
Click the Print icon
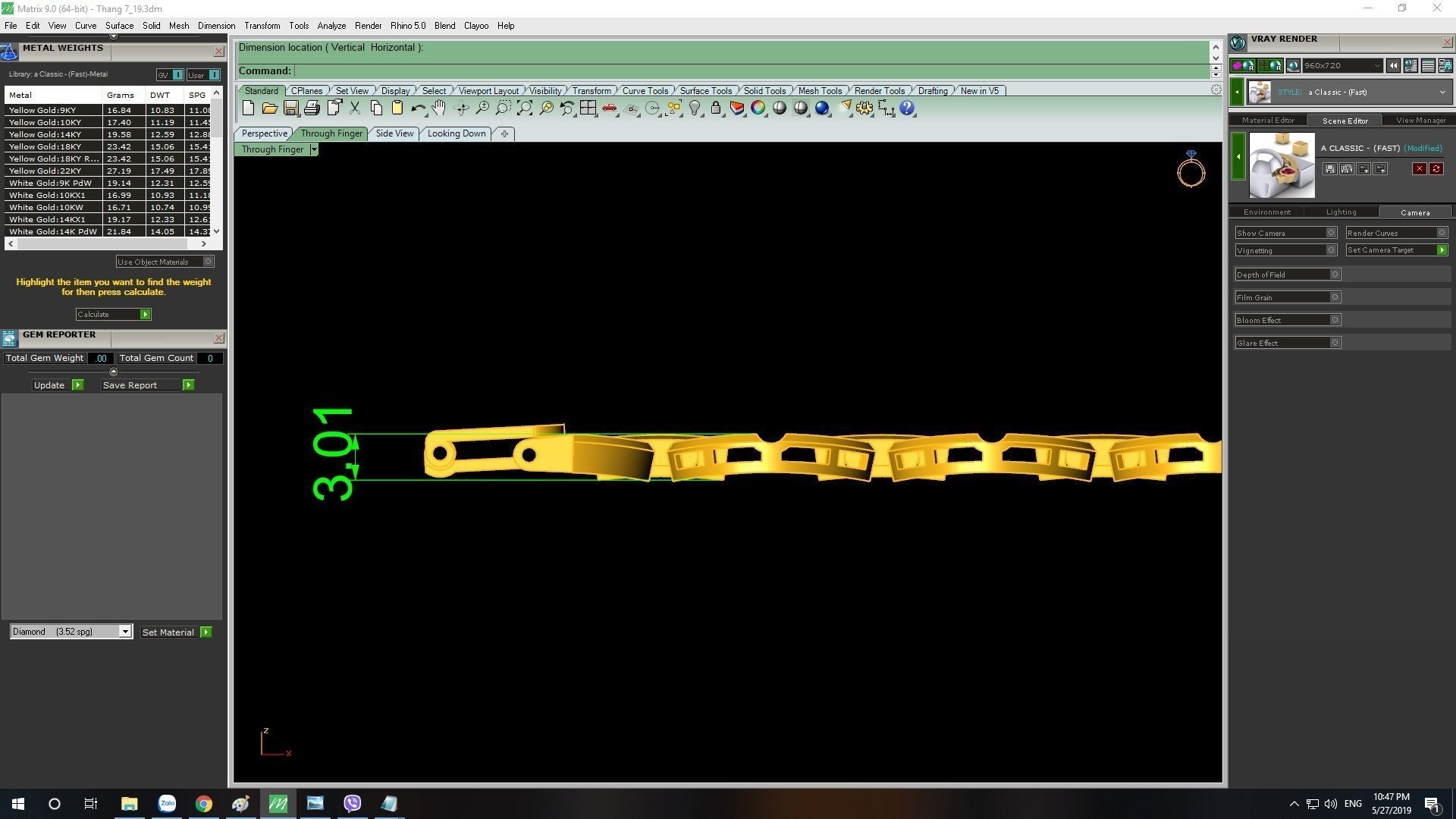(312, 108)
